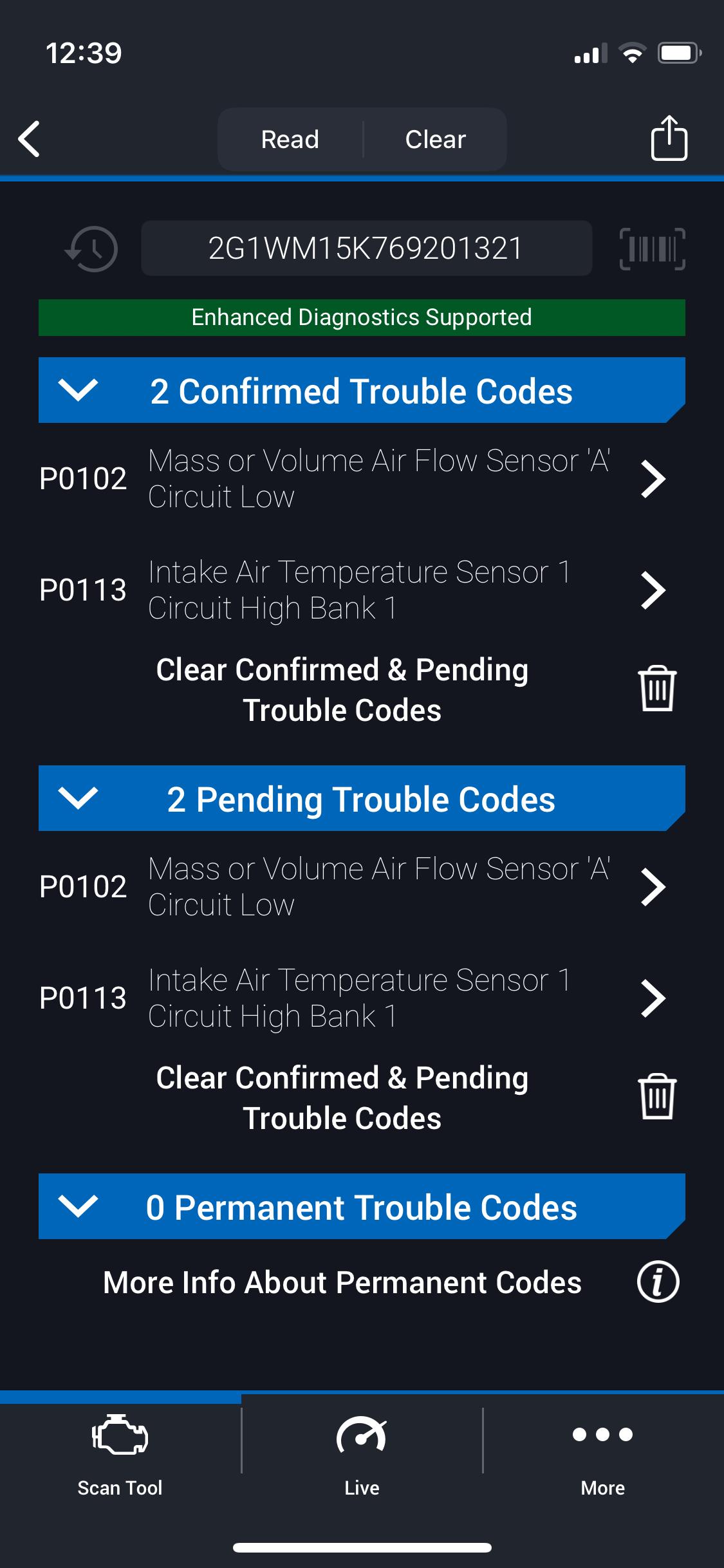Tap the share icon
Image resolution: width=724 pixels, height=1568 pixels.
click(x=669, y=138)
